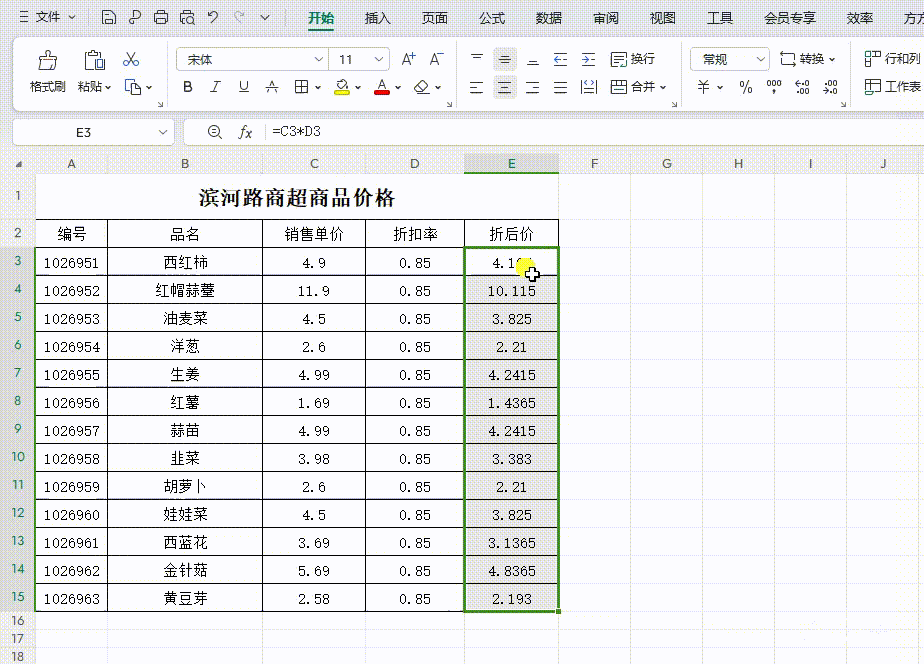Apply percent style with the % icon
This screenshot has width=924, height=664.
[745, 87]
